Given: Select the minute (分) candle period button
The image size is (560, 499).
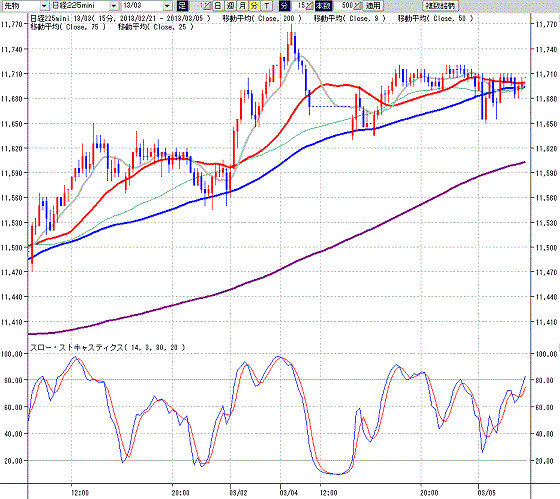Looking at the screenshot, I should click(254, 6).
